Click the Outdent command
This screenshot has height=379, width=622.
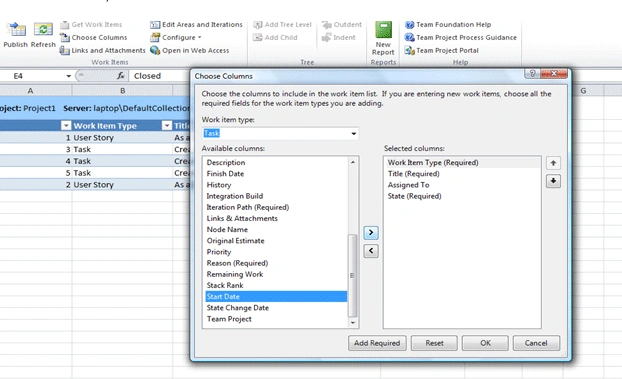coord(342,25)
